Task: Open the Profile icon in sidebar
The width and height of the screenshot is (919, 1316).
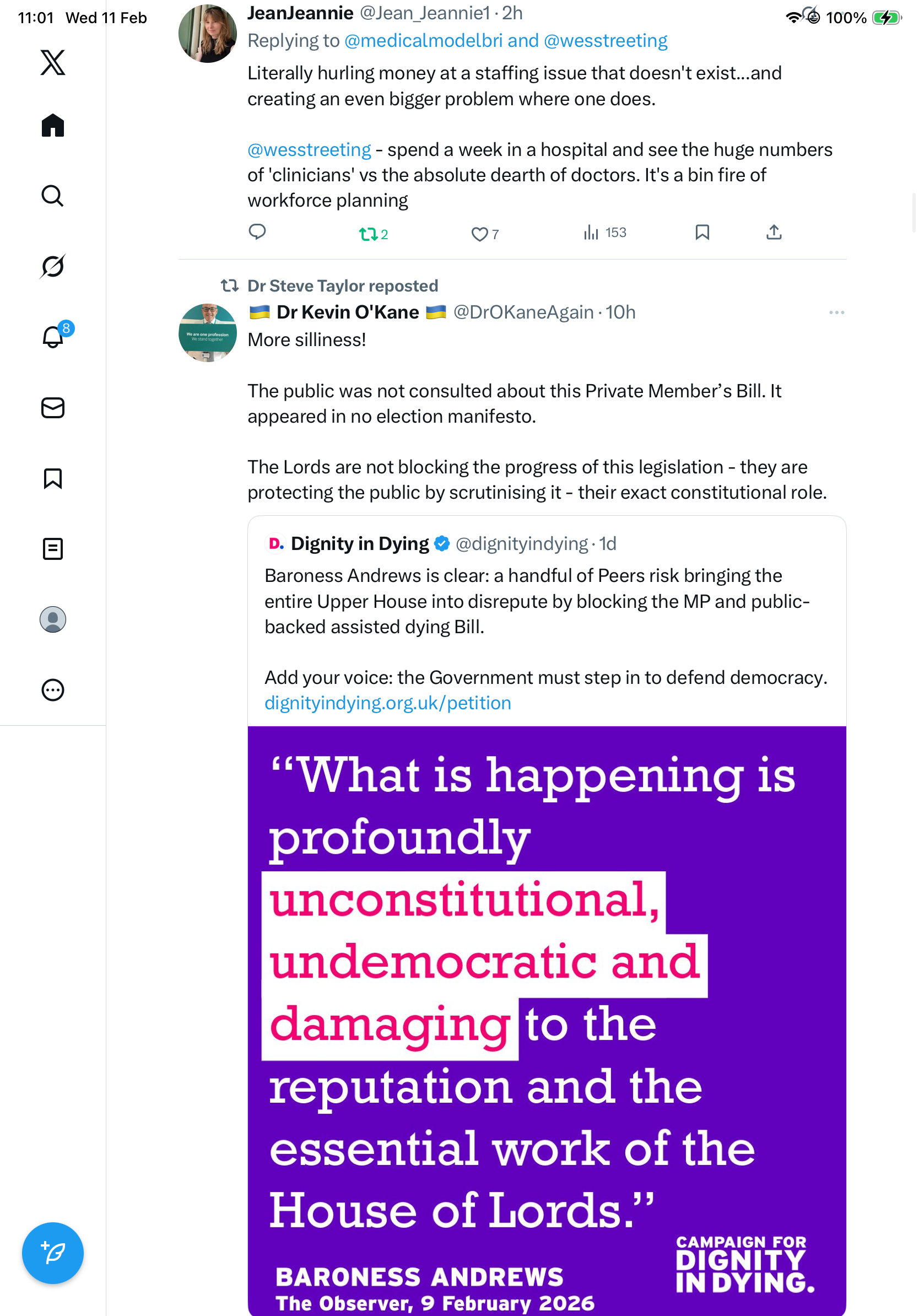Action: [x=53, y=619]
